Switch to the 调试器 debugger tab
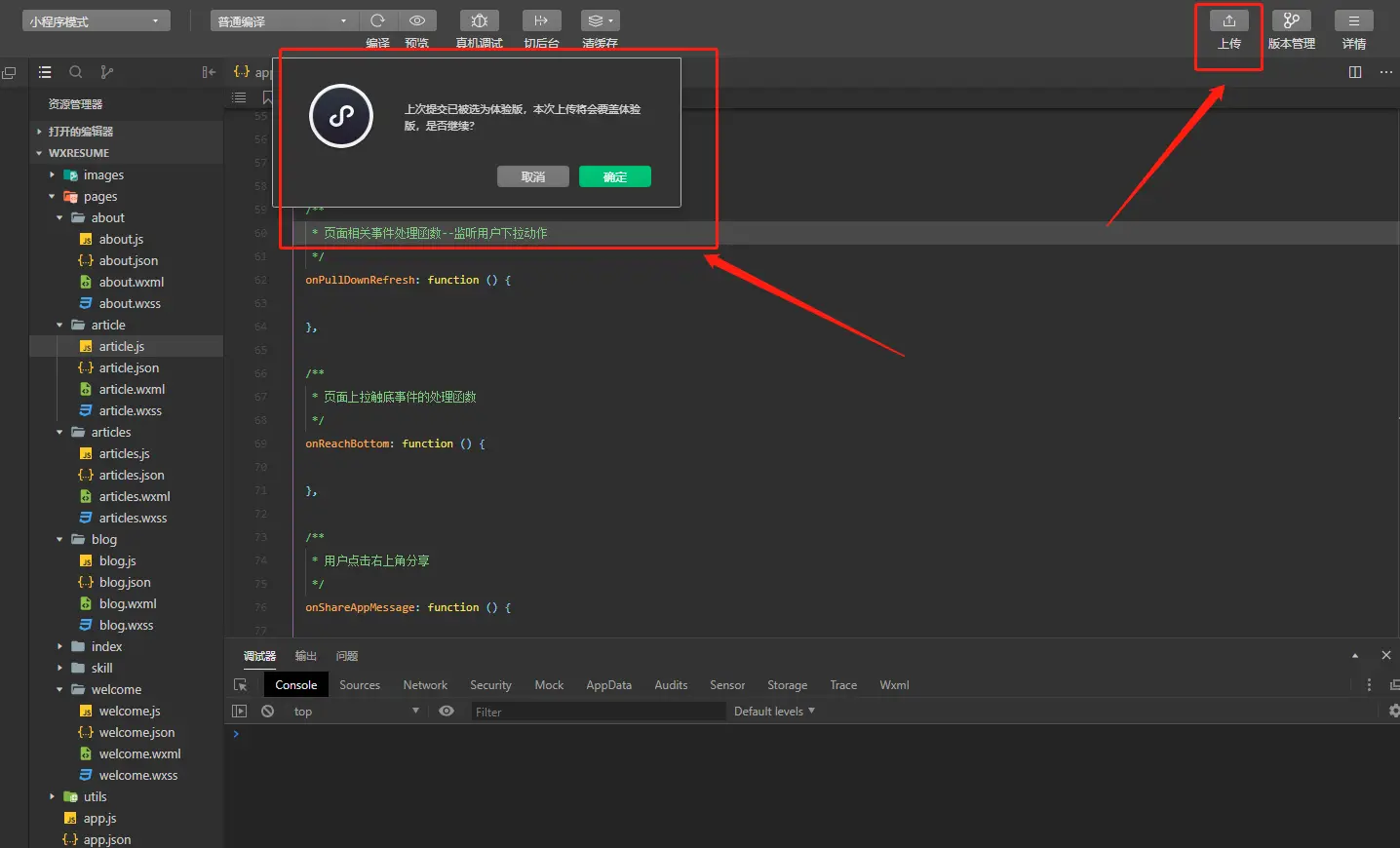Viewport: 1400px width, 848px height. (x=259, y=656)
